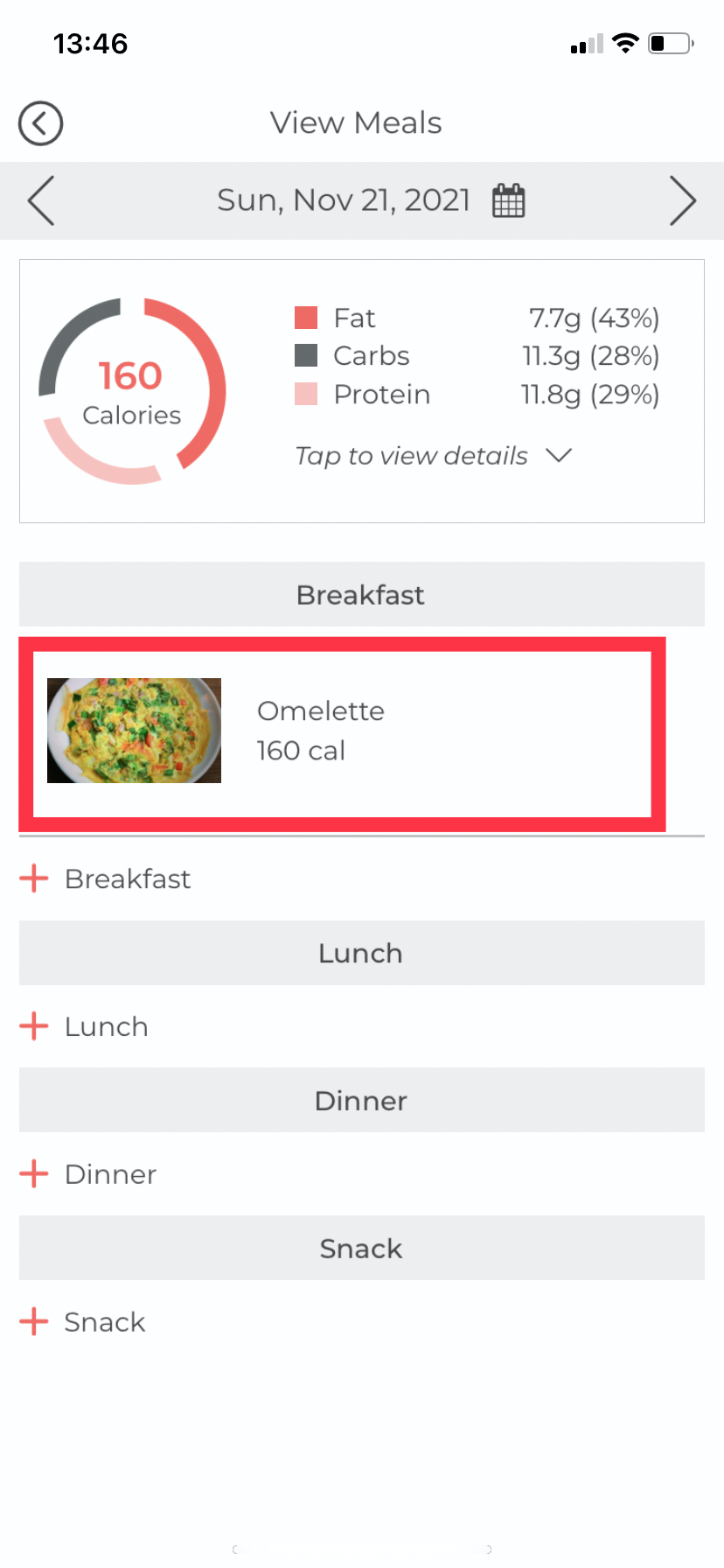This screenshot has width=724, height=1568.
Task: Tap the circled back arrow icon
Action: (x=40, y=123)
